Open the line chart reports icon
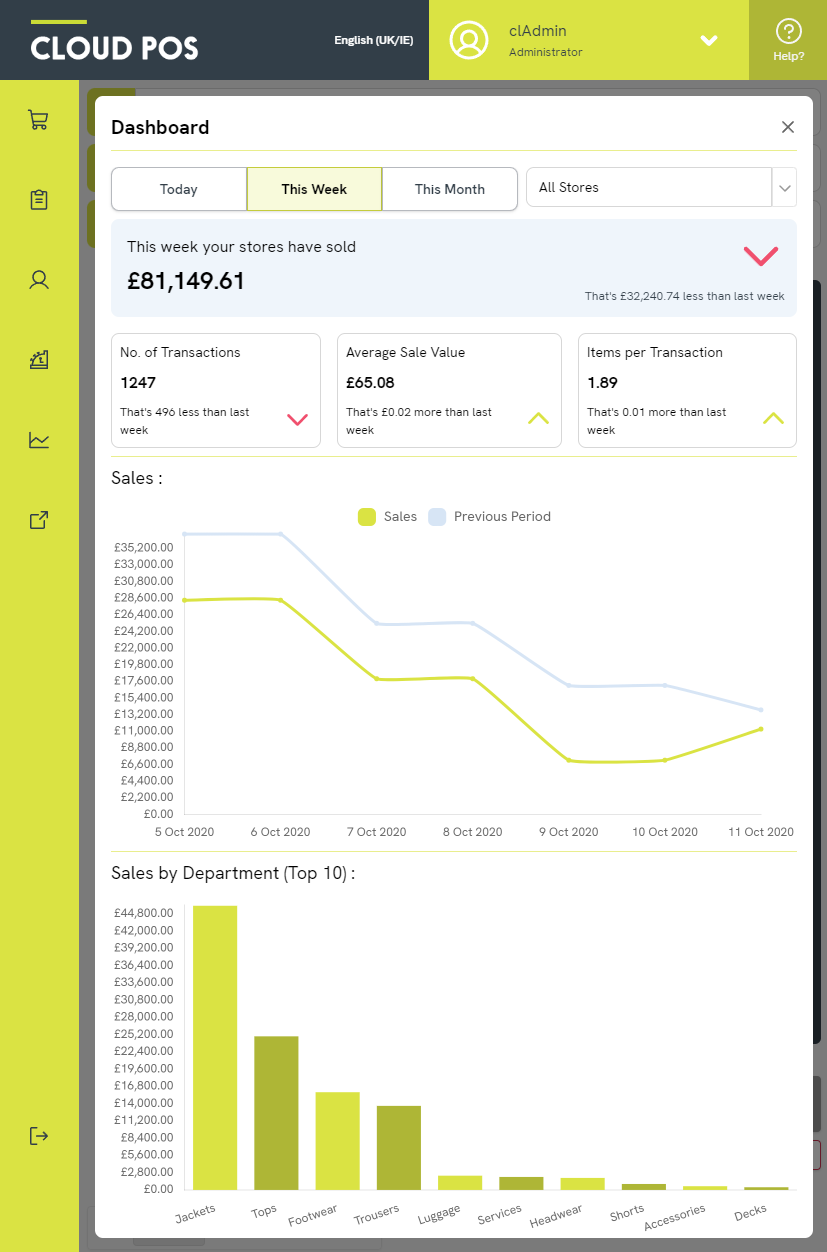The height and width of the screenshot is (1252, 827). [39, 440]
